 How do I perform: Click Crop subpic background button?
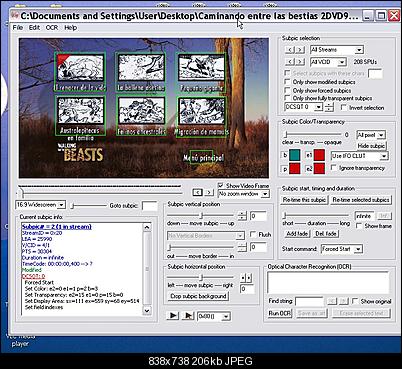tap(198, 296)
